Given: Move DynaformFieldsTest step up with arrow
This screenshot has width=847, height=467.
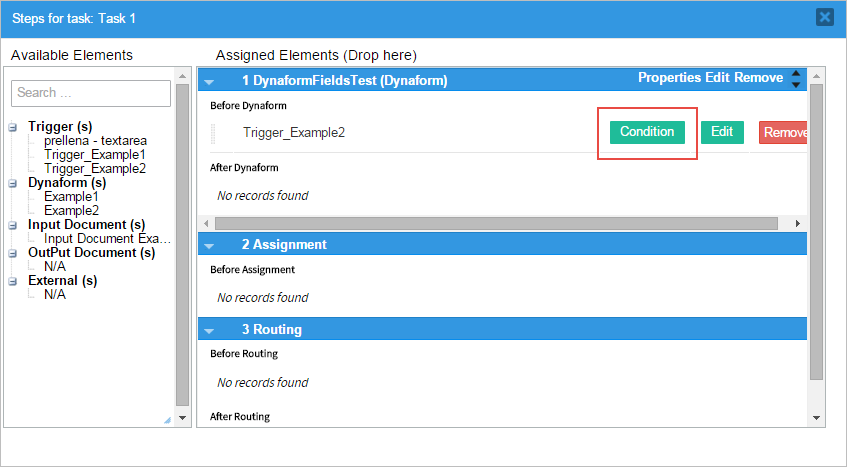Looking at the screenshot, I should pyautogui.click(x=796, y=73).
